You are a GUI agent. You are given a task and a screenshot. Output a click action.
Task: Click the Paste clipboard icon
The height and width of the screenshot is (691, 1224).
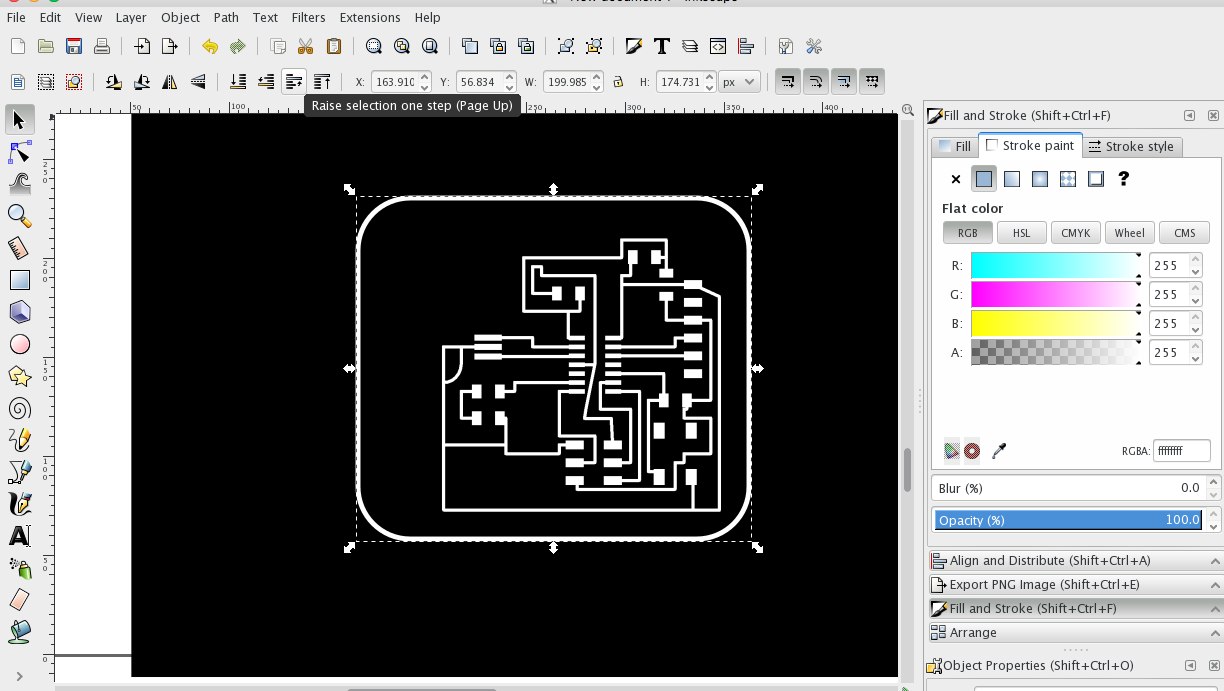pyautogui.click(x=334, y=46)
